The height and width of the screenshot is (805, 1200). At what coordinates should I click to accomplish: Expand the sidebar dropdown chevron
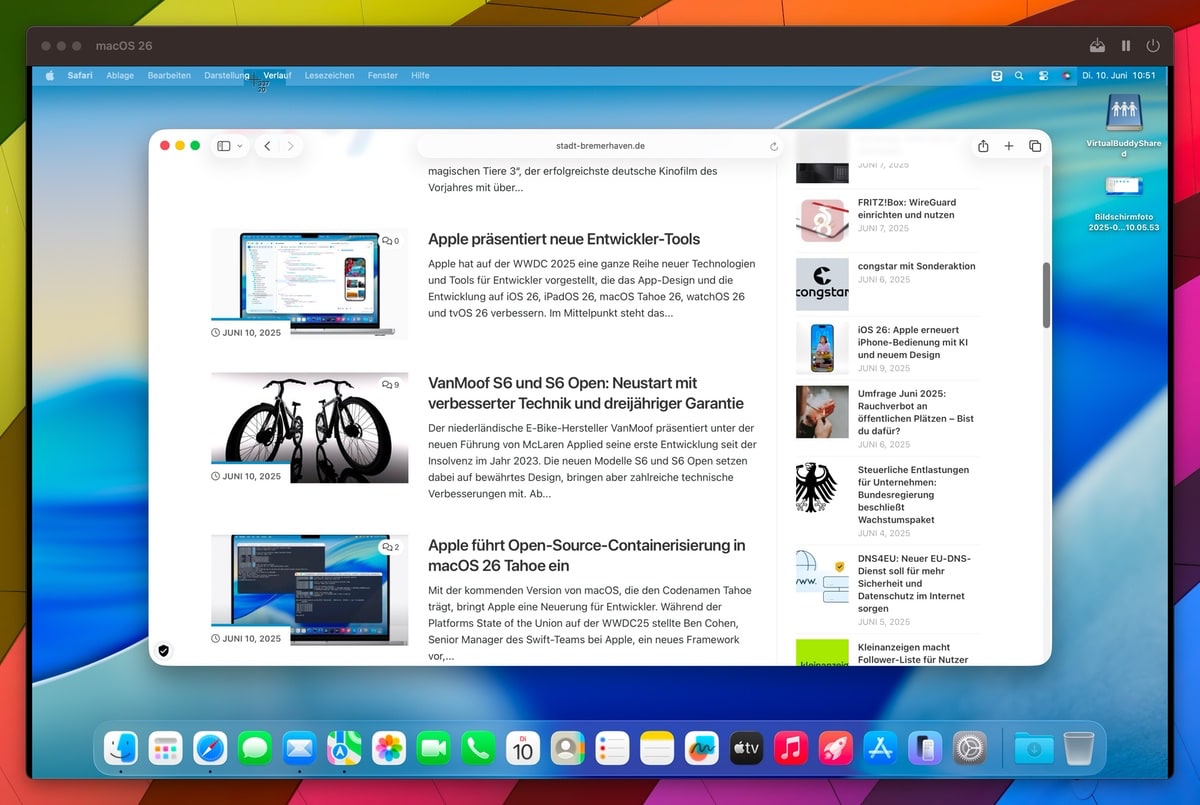click(x=240, y=146)
